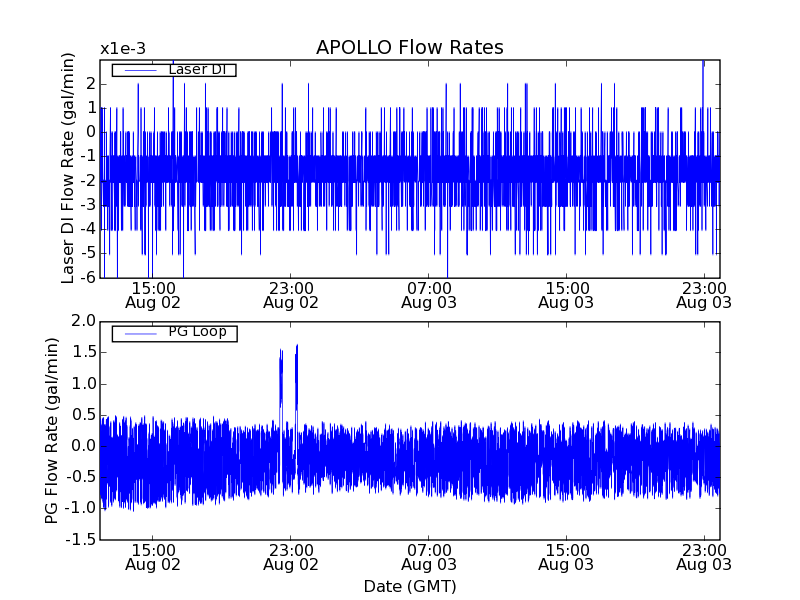The width and height of the screenshot is (800, 600).
Task: Click the x1e-3 scale multiplier label
Action: click(123, 49)
